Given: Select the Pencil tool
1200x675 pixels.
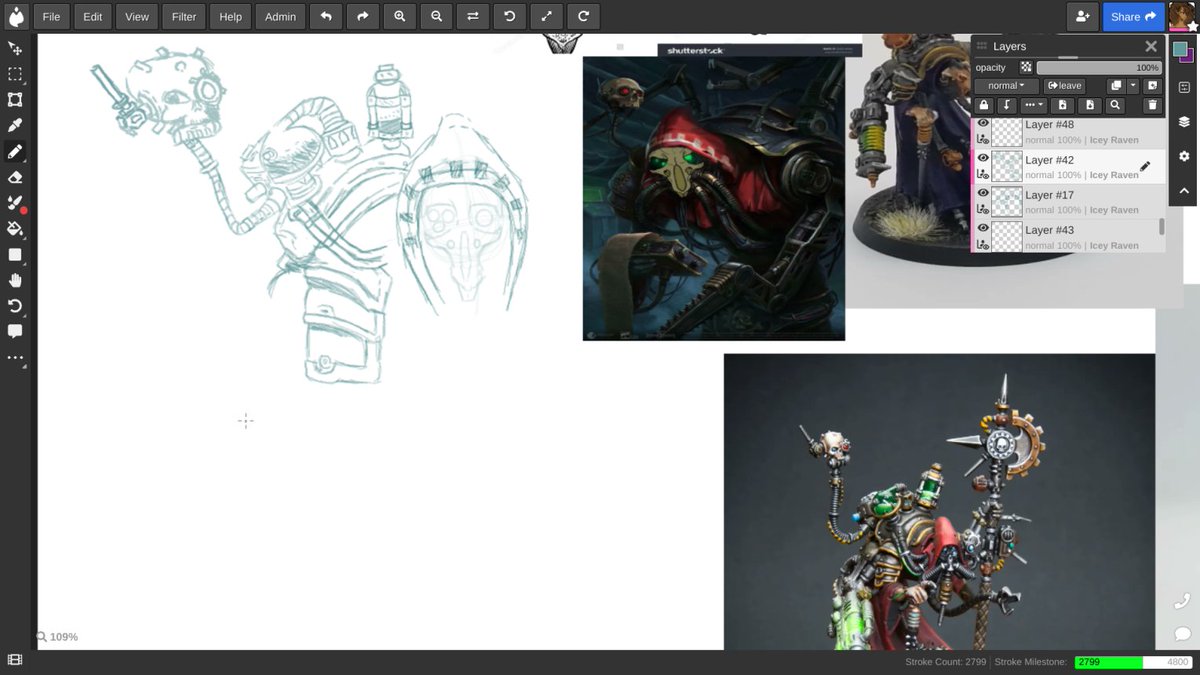Looking at the screenshot, I should pyautogui.click(x=15, y=152).
